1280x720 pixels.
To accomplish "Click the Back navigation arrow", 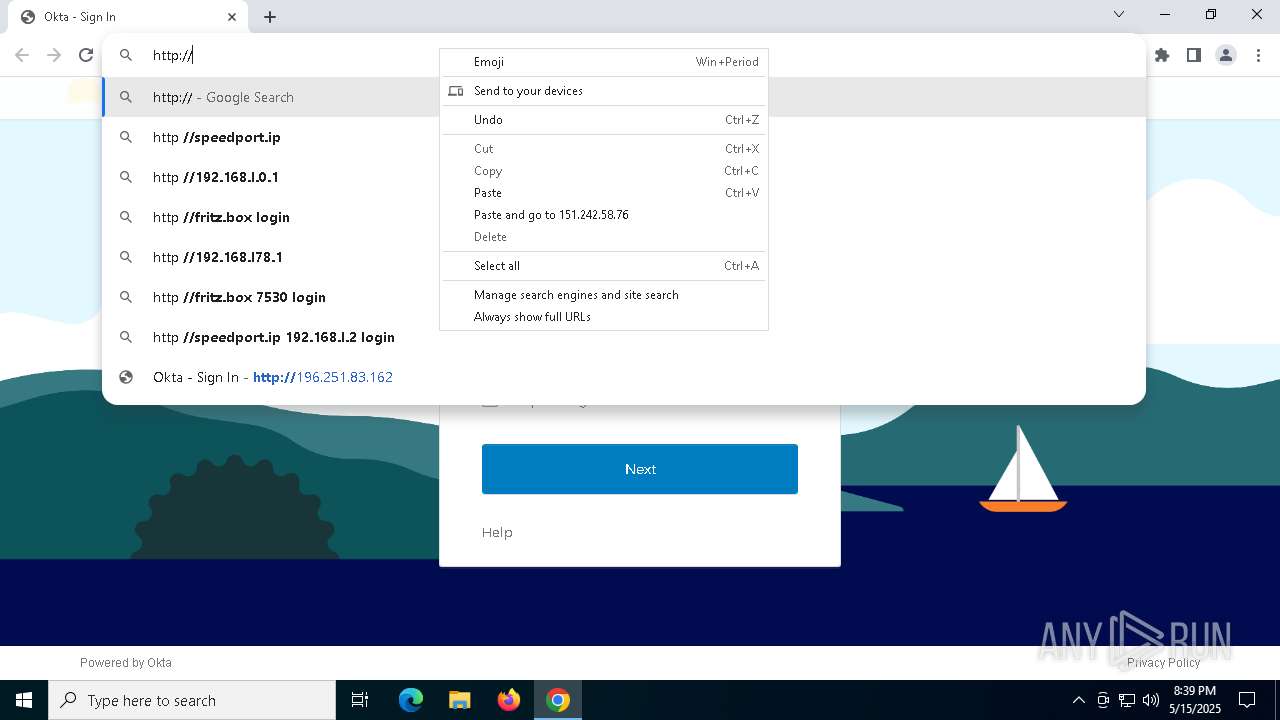I will tap(22, 56).
